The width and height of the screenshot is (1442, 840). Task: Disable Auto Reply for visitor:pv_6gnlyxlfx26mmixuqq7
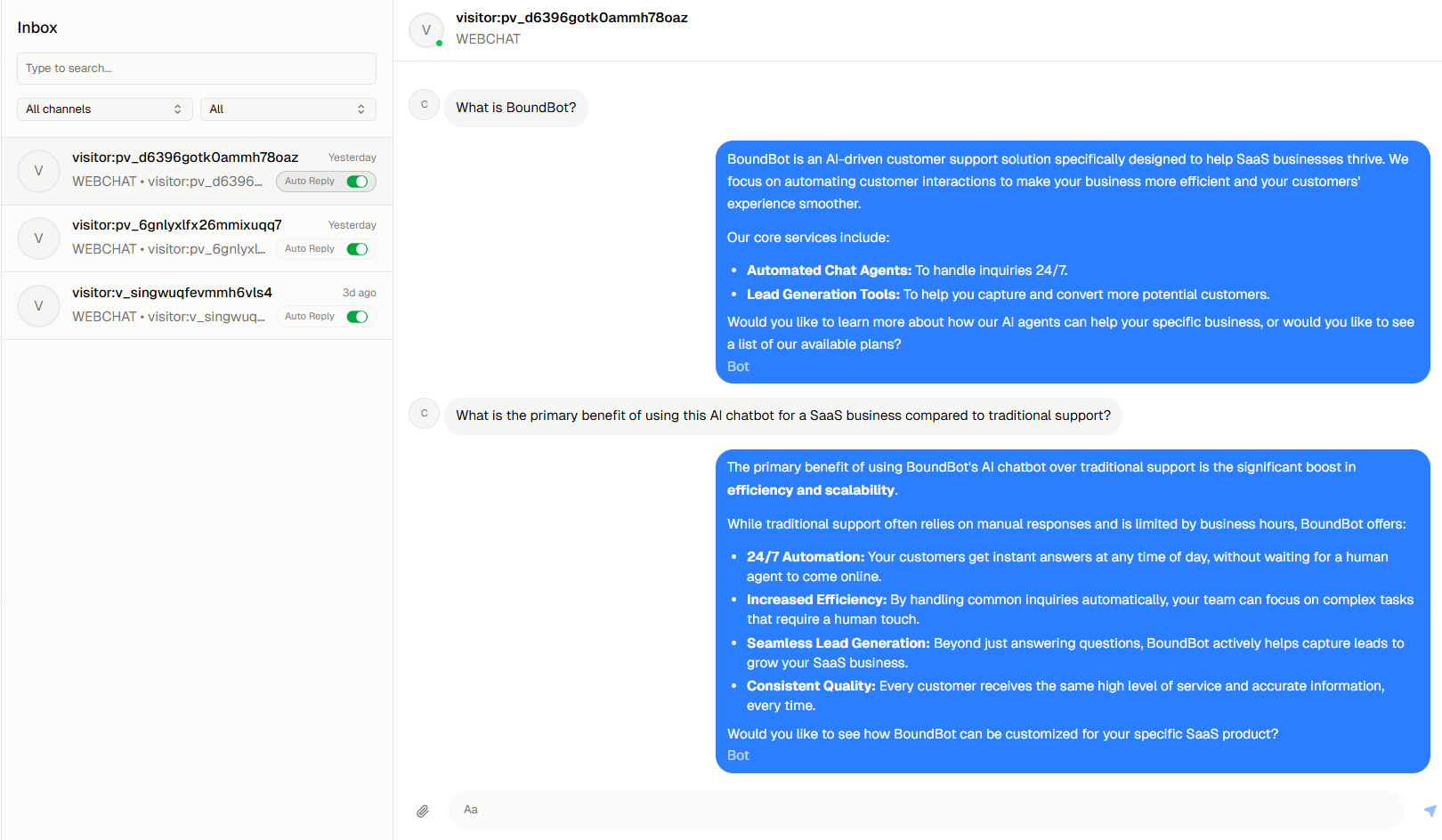[357, 248]
